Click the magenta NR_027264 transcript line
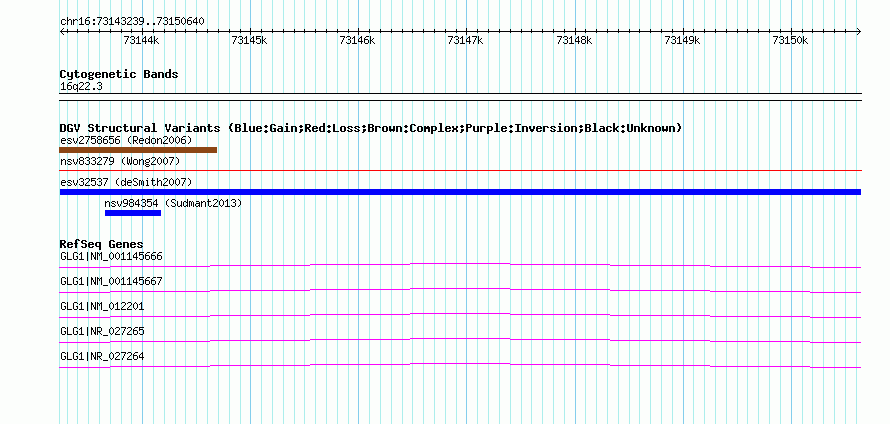 (x=460, y=365)
